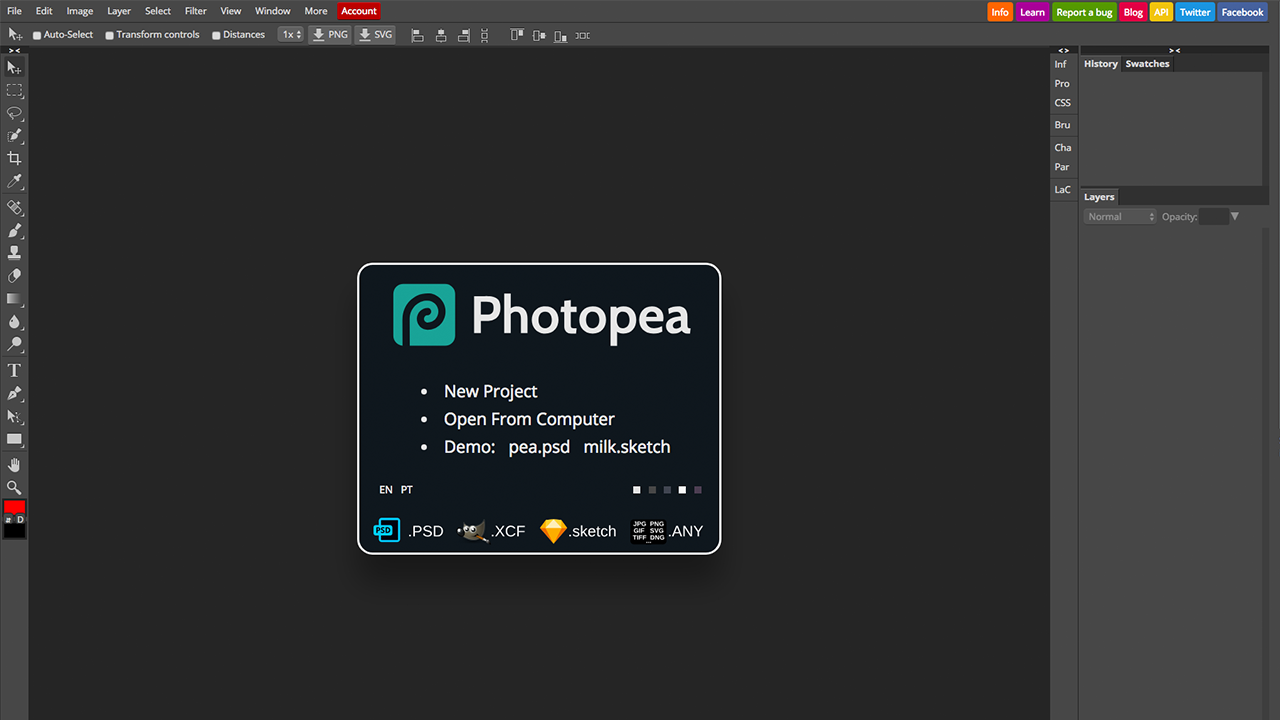Select the Type tool
This screenshot has width=1280, height=720.
pyautogui.click(x=14, y=371)
